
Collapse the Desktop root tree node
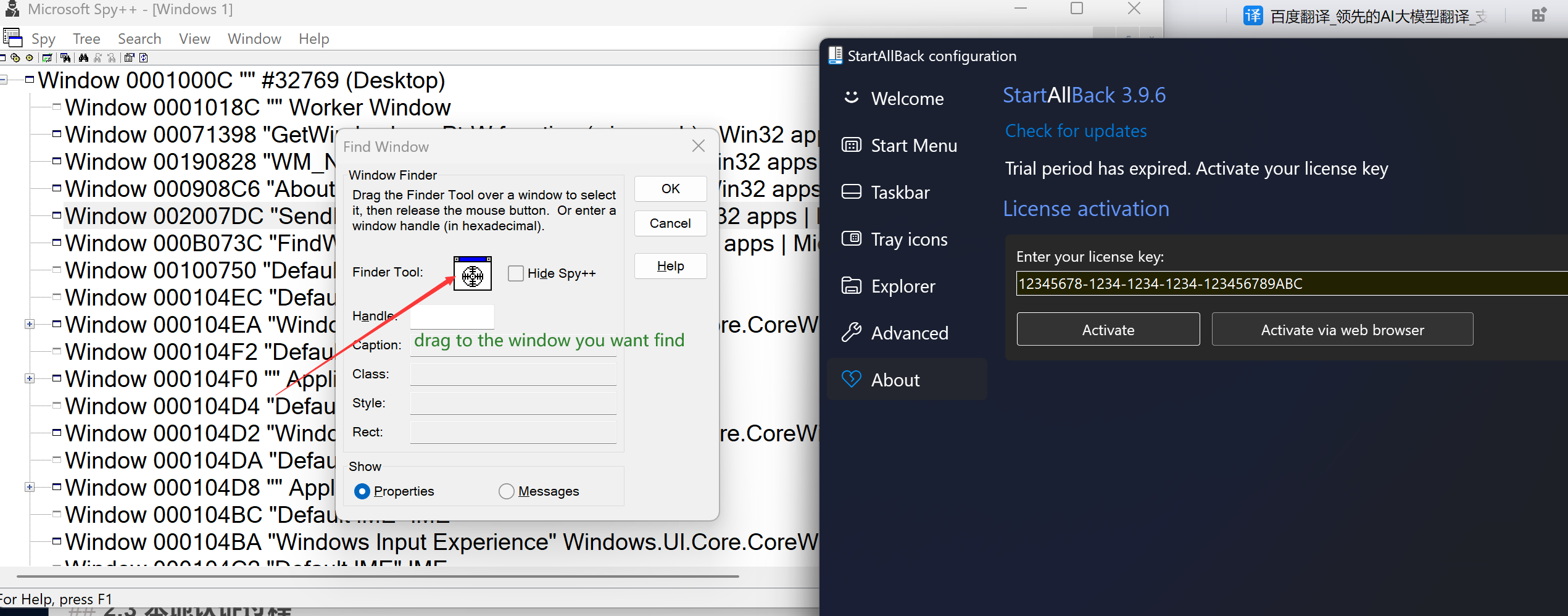coord(3,80)
